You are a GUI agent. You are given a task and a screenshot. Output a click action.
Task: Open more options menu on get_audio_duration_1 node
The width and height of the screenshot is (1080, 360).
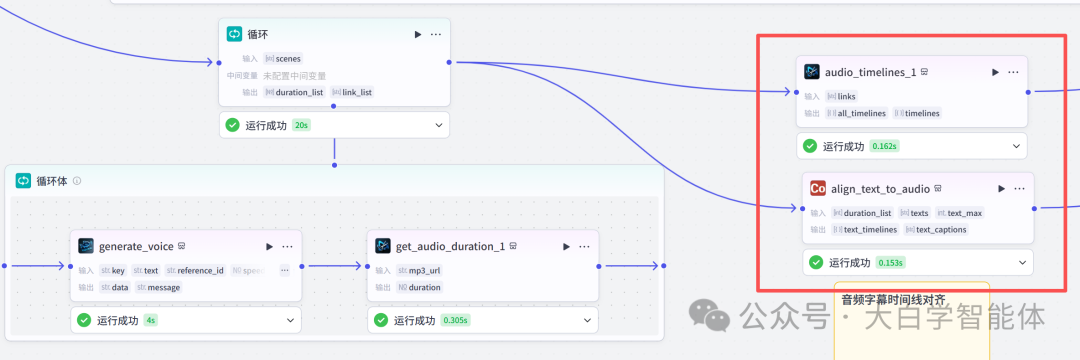[584, 246]
